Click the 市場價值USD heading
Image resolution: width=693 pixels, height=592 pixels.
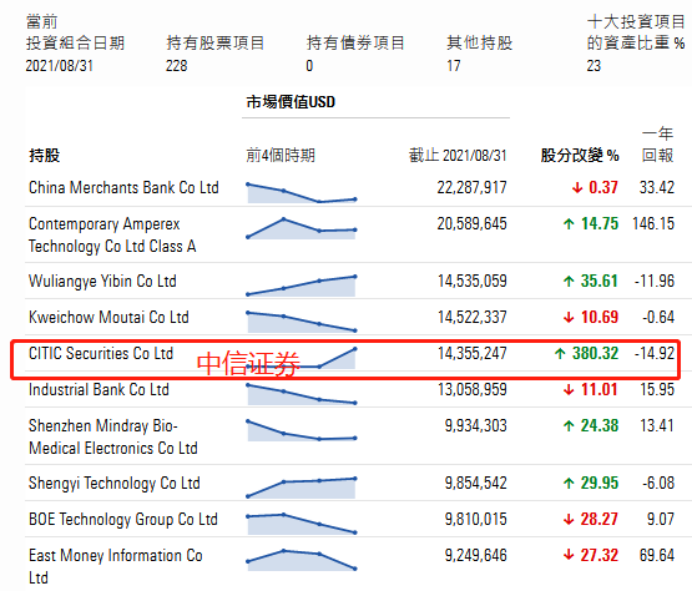click(291, 102)
